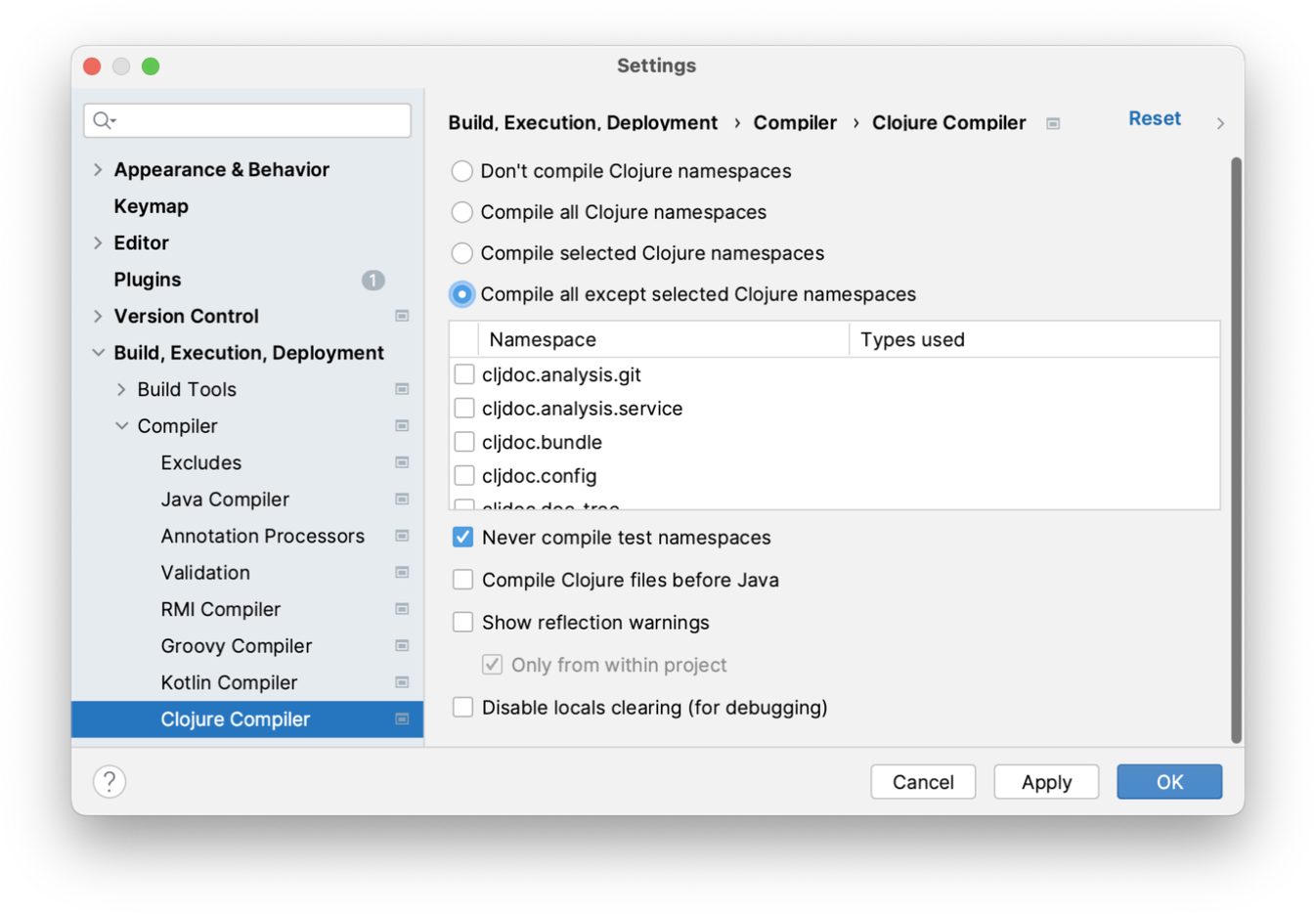The height and width of the screenshot is (914, 1316).
Task: Check the cljdoc.bundle namespace checkbox
Action: coord(464,442)
